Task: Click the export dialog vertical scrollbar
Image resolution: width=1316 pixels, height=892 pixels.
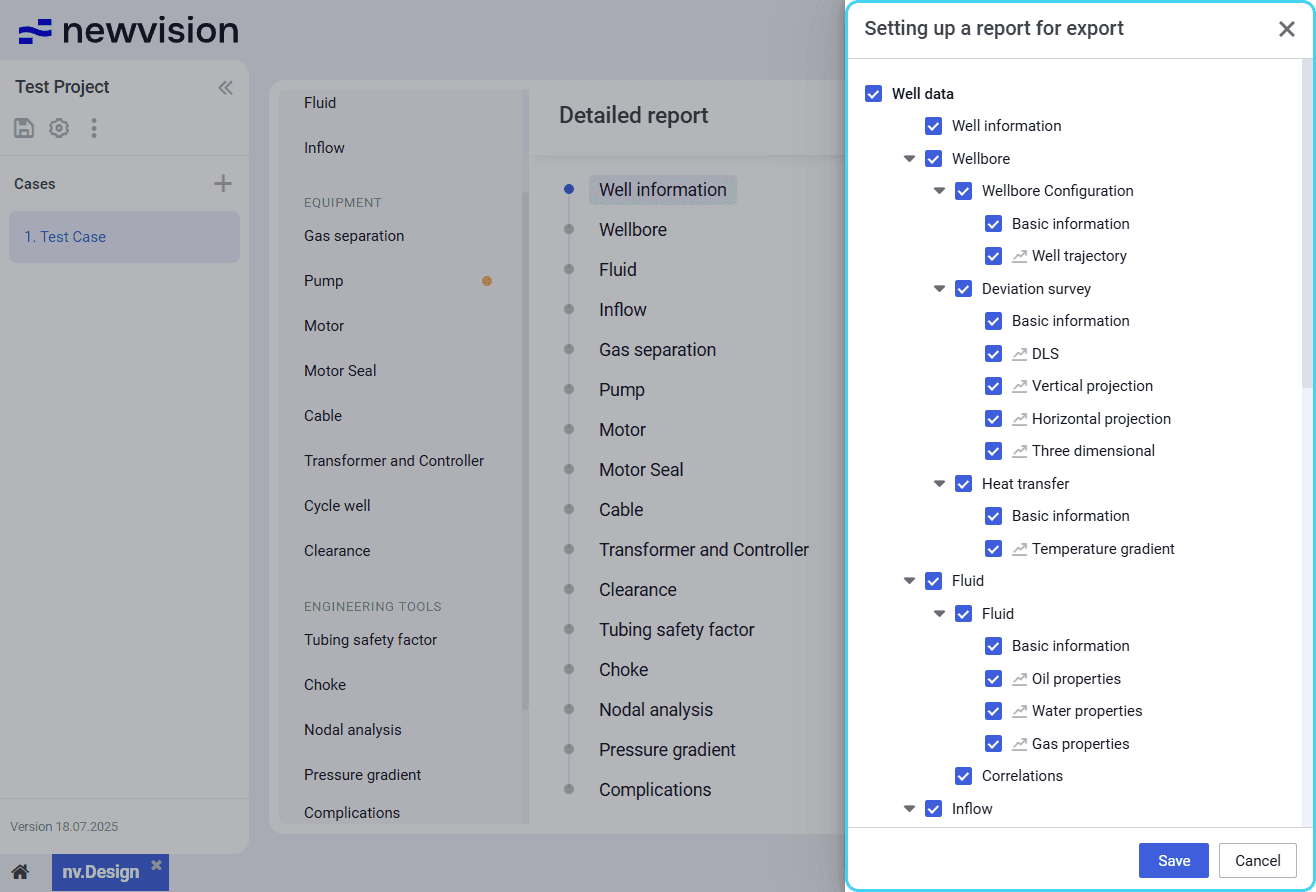Action: tap(1307, 222)
